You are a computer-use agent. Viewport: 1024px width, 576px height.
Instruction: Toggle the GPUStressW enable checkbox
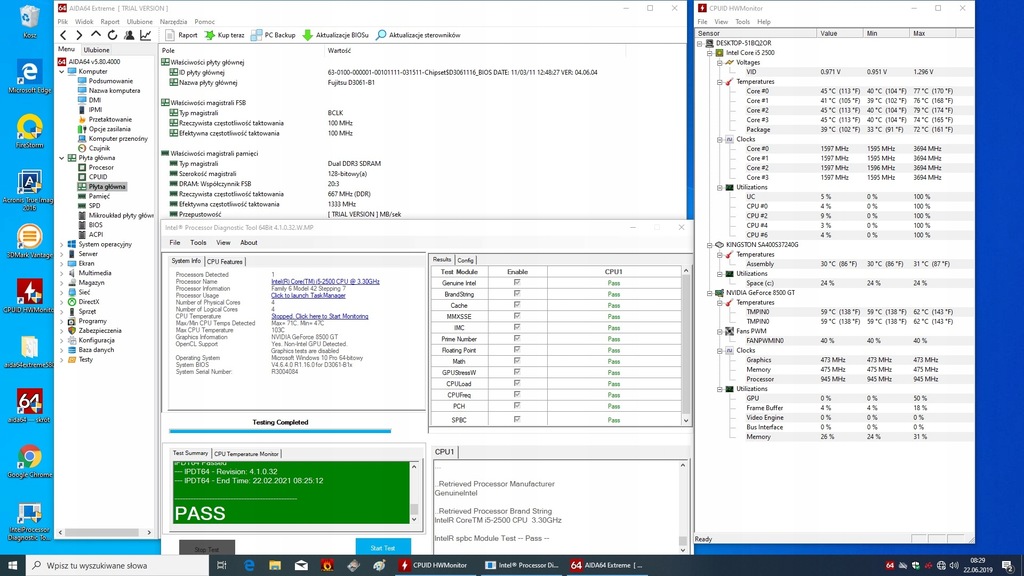[517, 373]
